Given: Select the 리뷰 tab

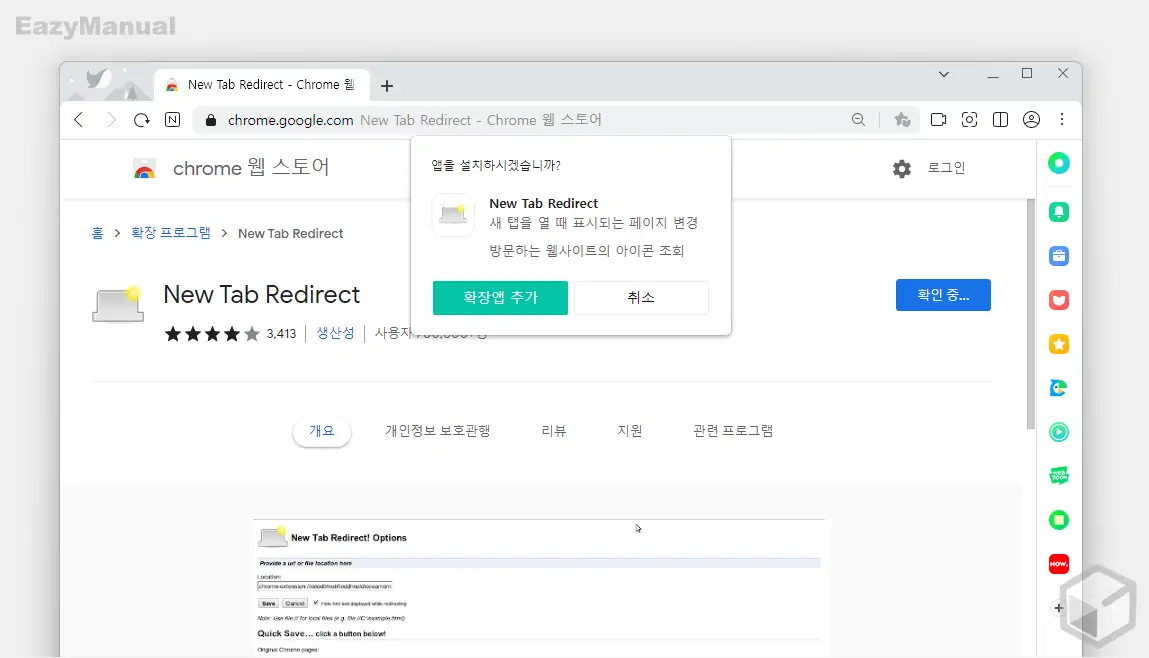Looking at the screenshot, I should tap(553, 431).
